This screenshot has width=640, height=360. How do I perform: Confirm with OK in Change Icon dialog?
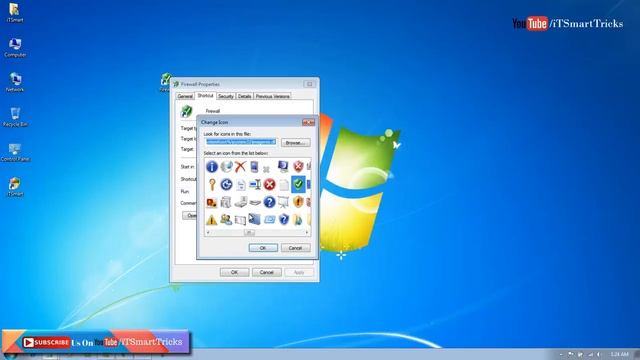(x=263, y=248)
